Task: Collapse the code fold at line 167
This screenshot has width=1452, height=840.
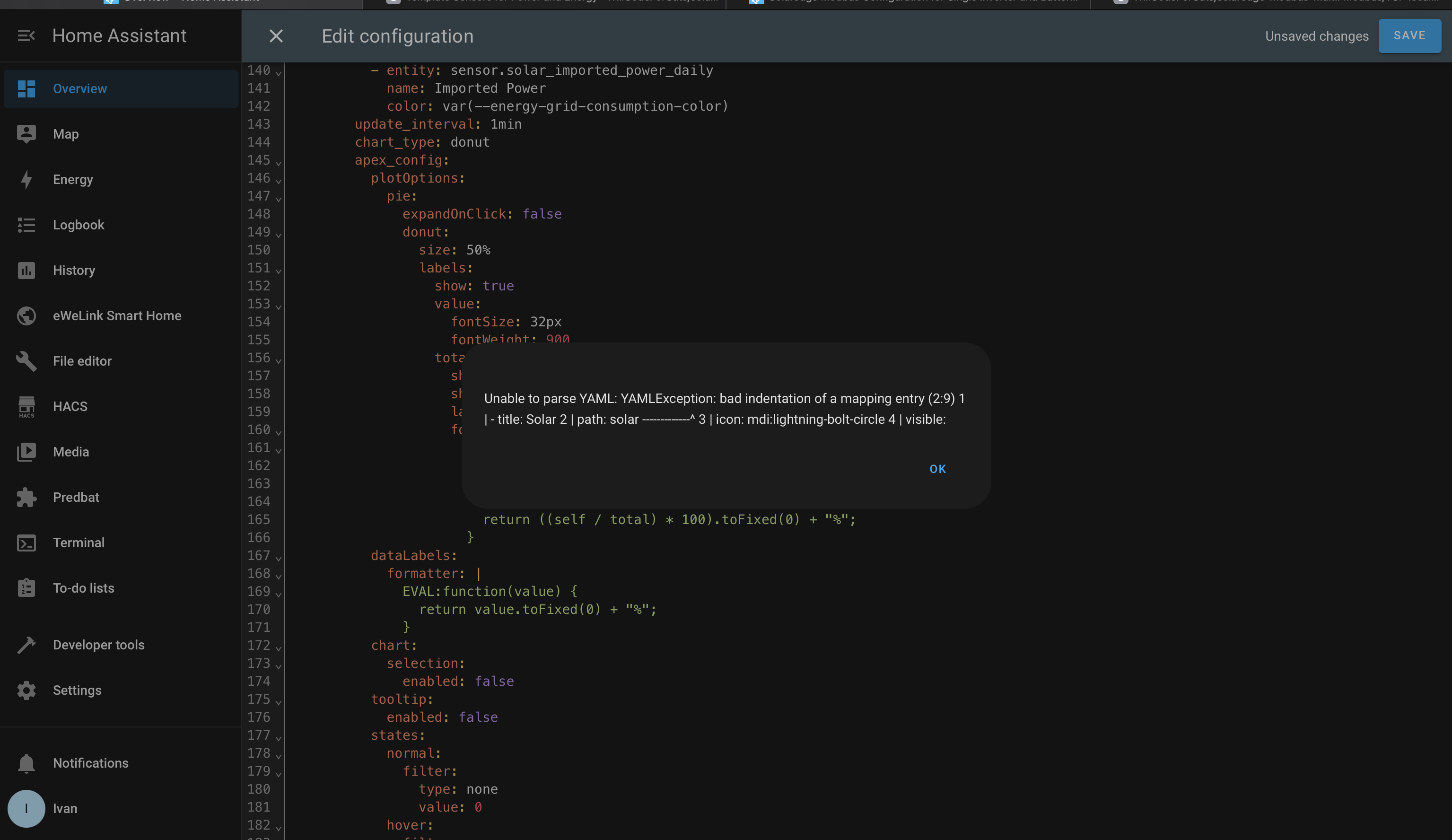Action: (278, 557)
